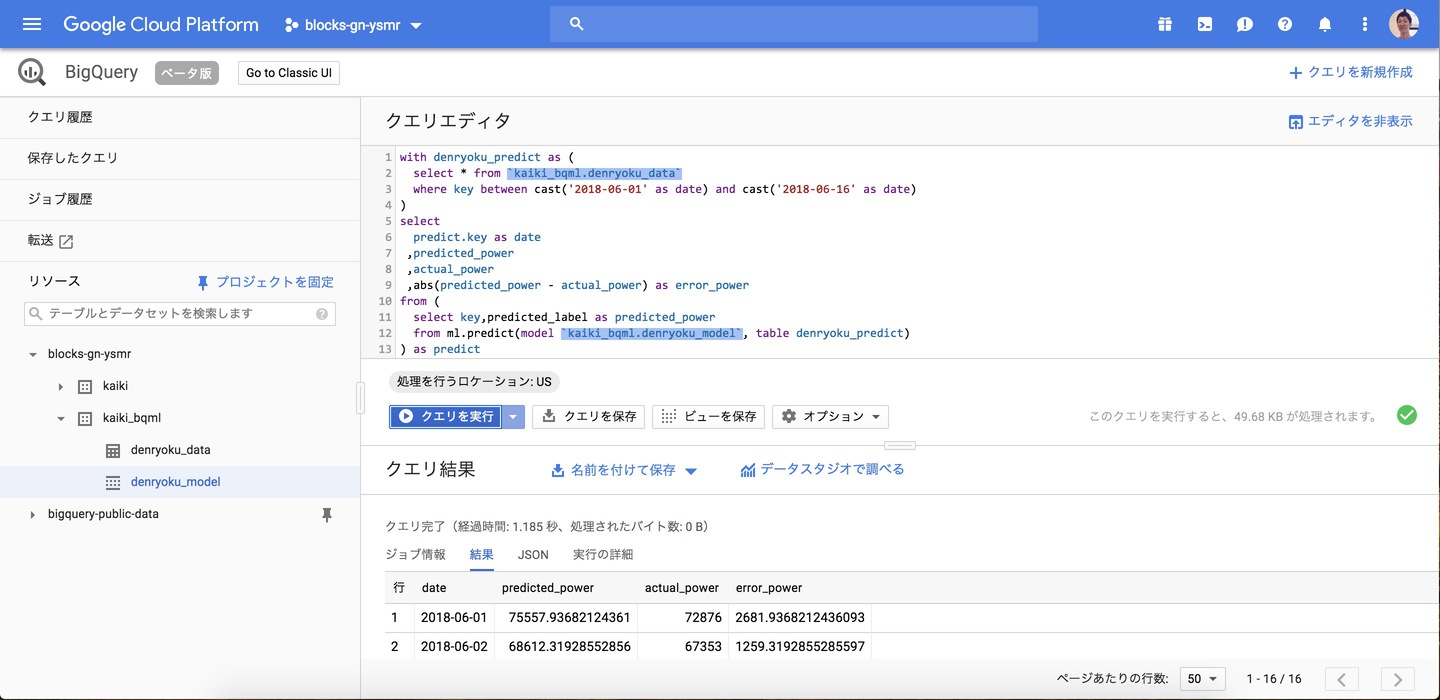Click the date cell 2018-06-02
Screen dimensions: 1440x700
(x=454, y=647)
